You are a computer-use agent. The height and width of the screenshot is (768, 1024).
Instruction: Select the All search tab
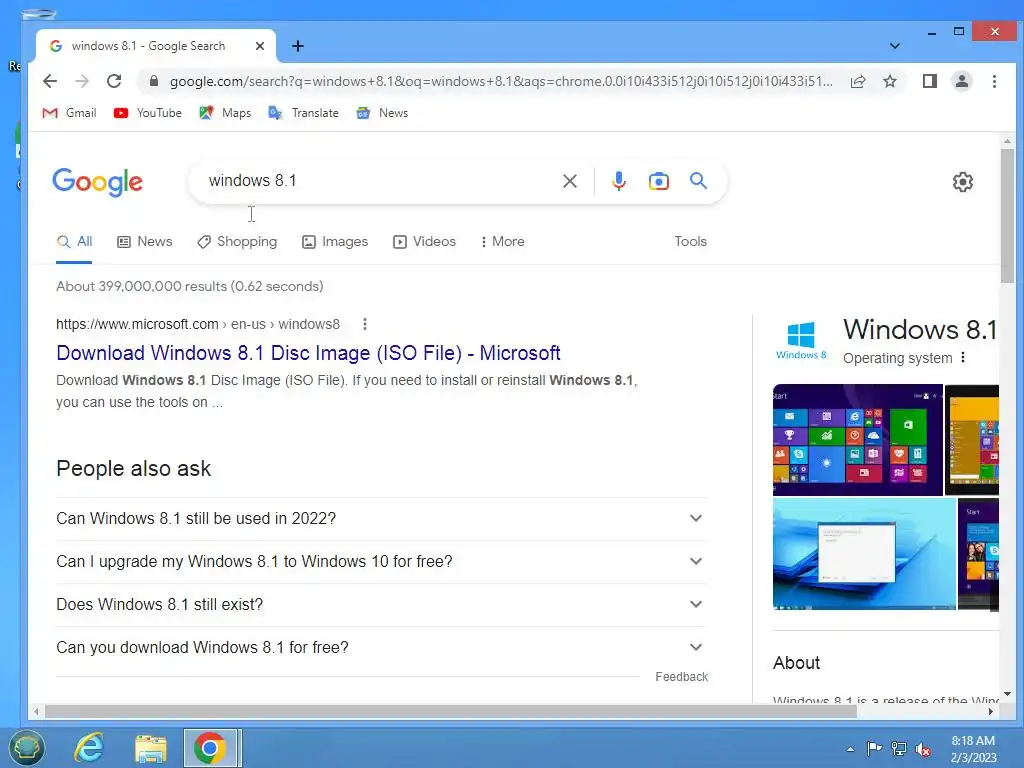[x=74, y=242]
